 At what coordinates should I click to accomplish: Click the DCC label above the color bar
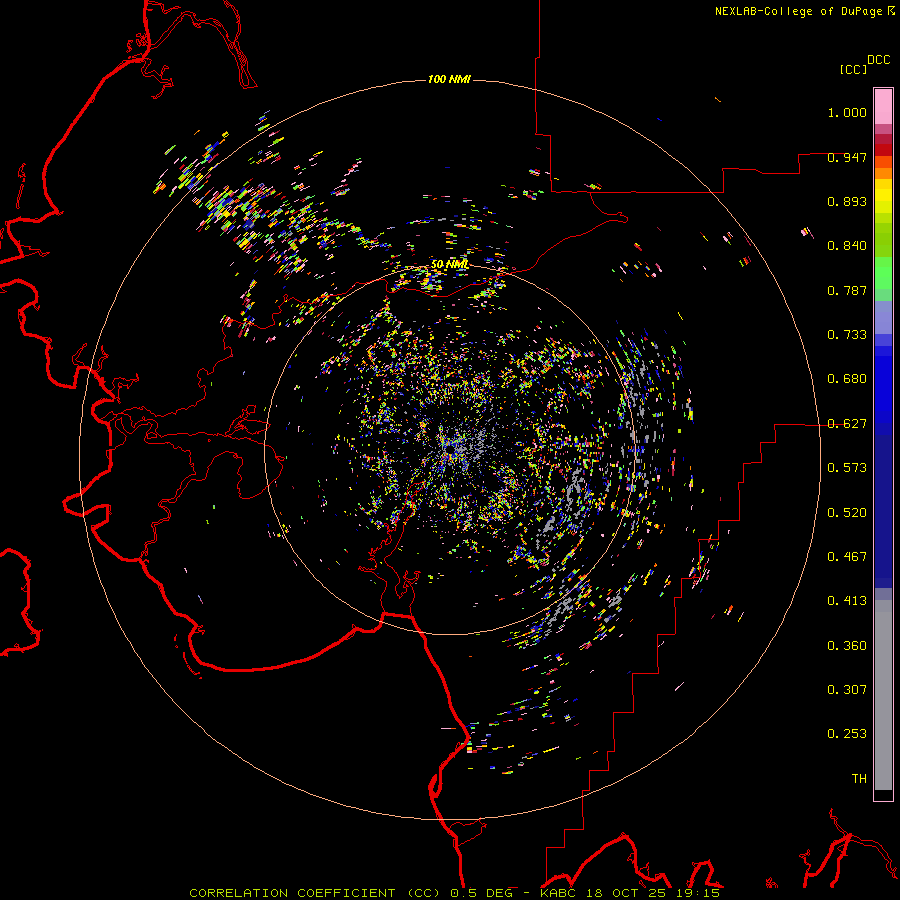879,60
